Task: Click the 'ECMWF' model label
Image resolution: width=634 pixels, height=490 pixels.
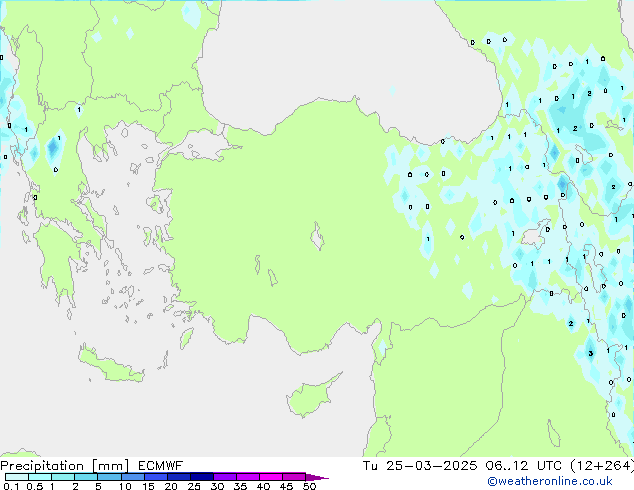Action: (161, 466)
